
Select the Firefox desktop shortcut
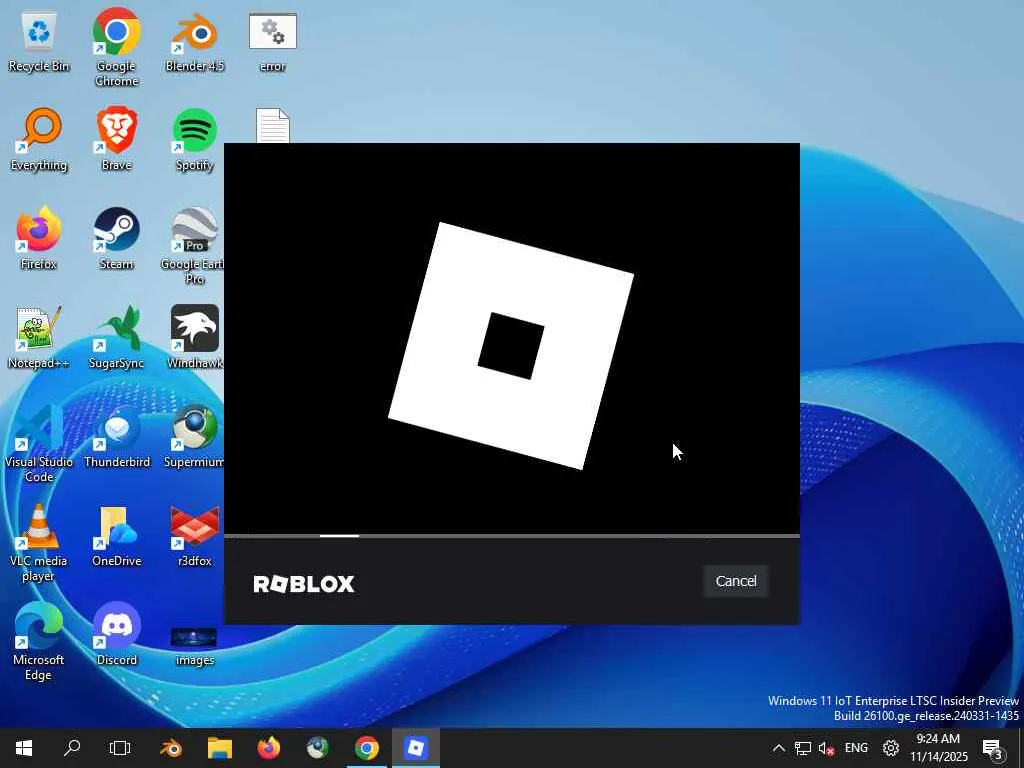39,239
